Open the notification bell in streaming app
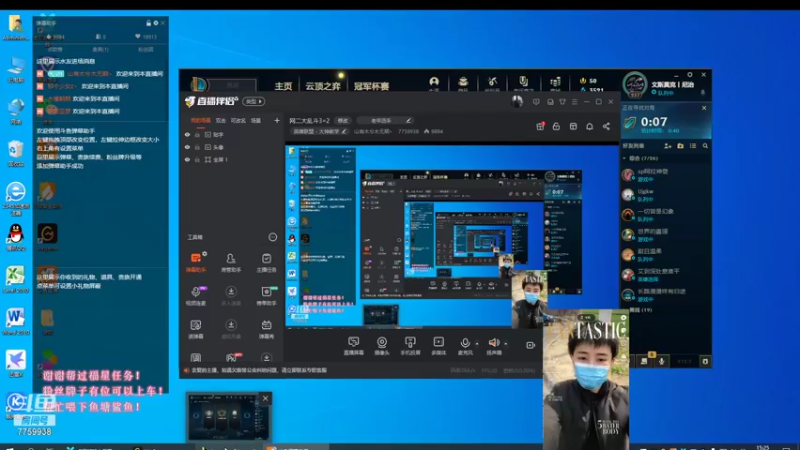The image size is (800, 450). [589, 126]
